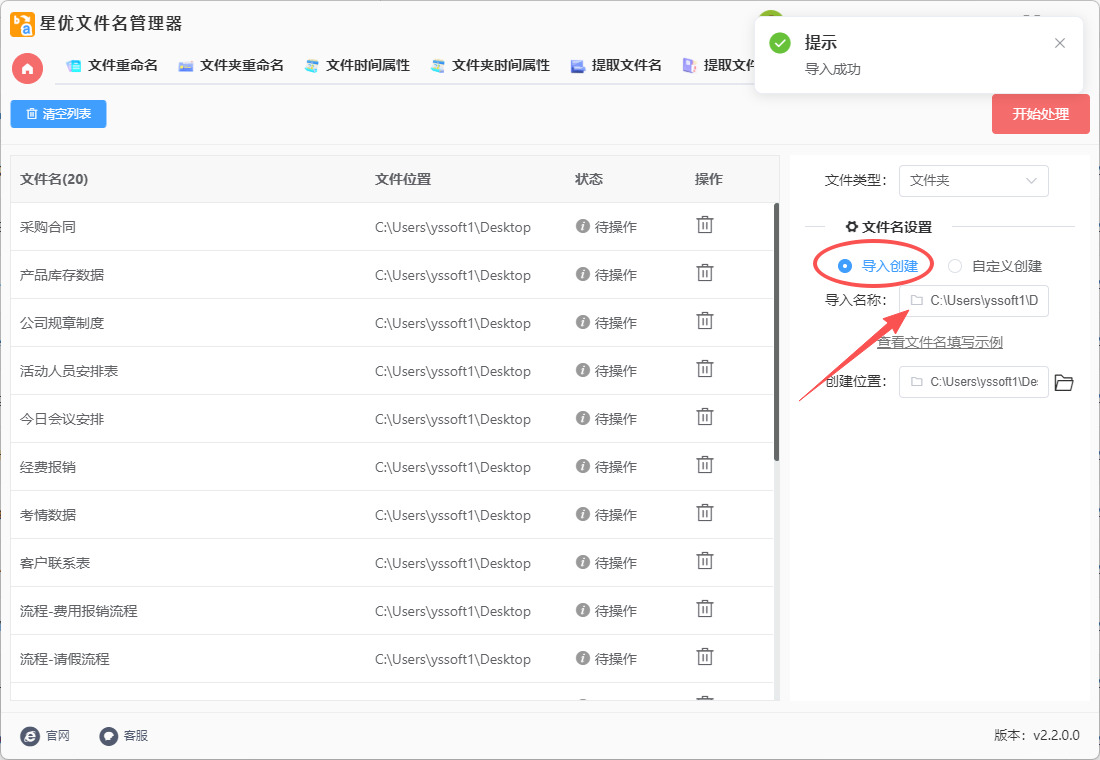Image resolution: width=1100 pixels, height=760 pixels.
Task: Select the 自定义创建 radio option
Action: point(955,266)
